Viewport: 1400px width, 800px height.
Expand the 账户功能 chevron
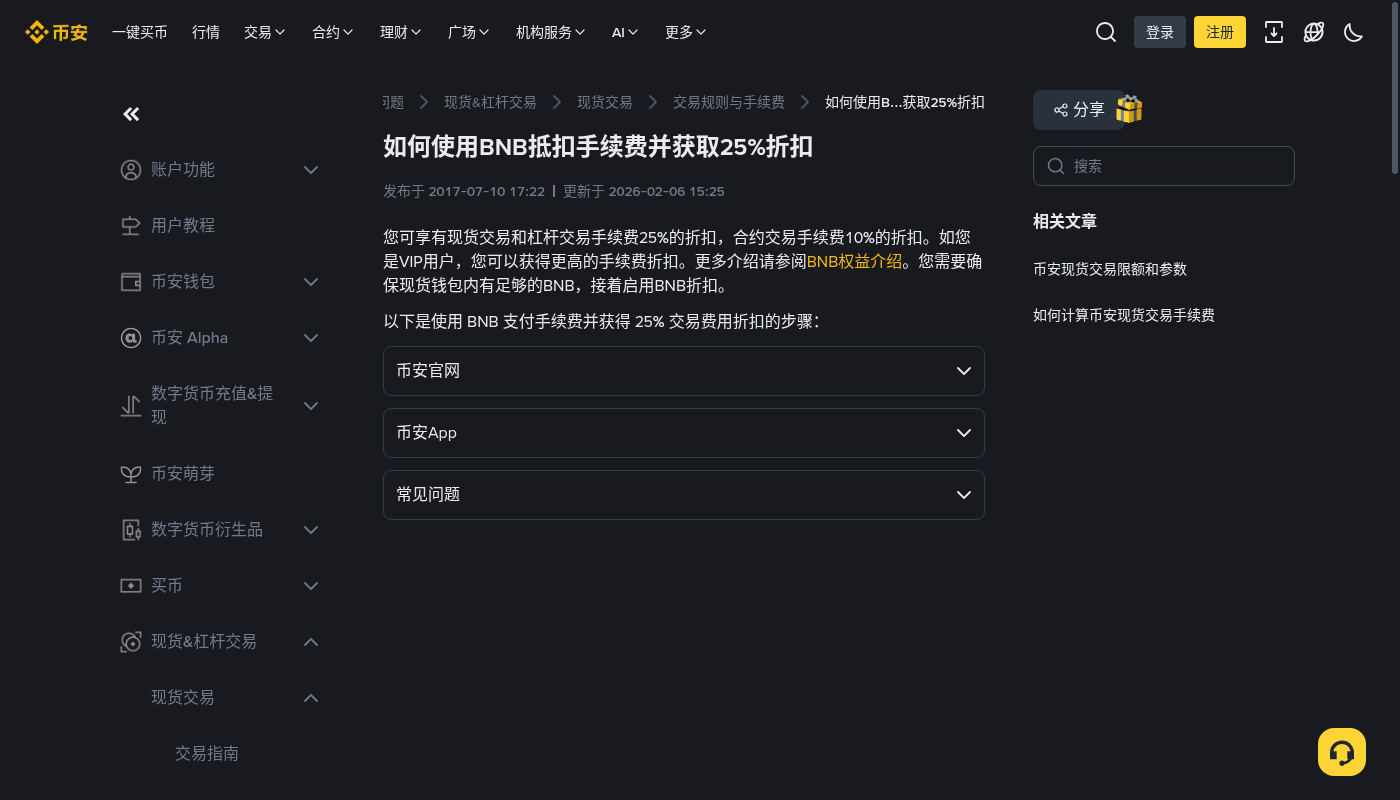click(x=311, y=170)
